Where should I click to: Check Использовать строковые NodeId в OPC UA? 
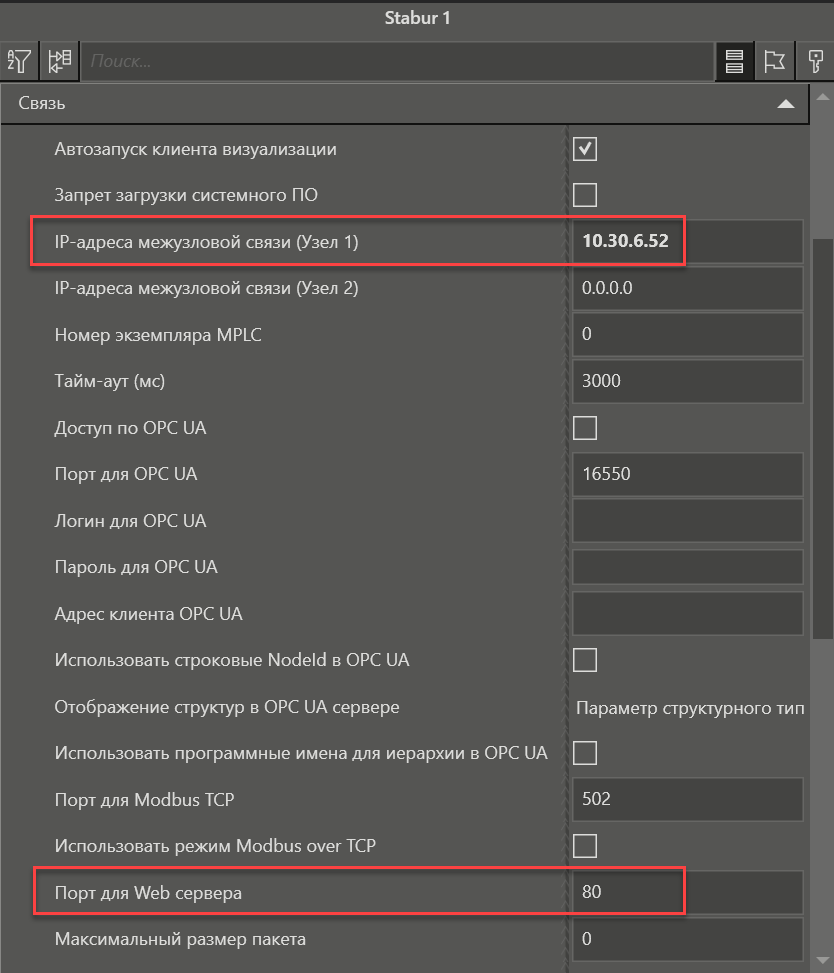coord(585,660)
